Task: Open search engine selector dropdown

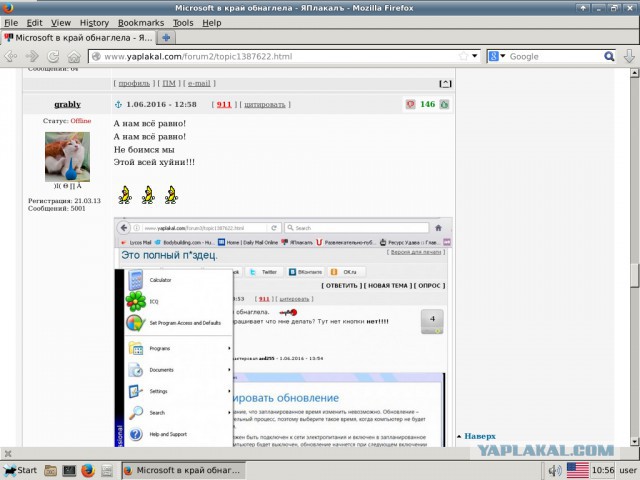Action: [497, 56]
